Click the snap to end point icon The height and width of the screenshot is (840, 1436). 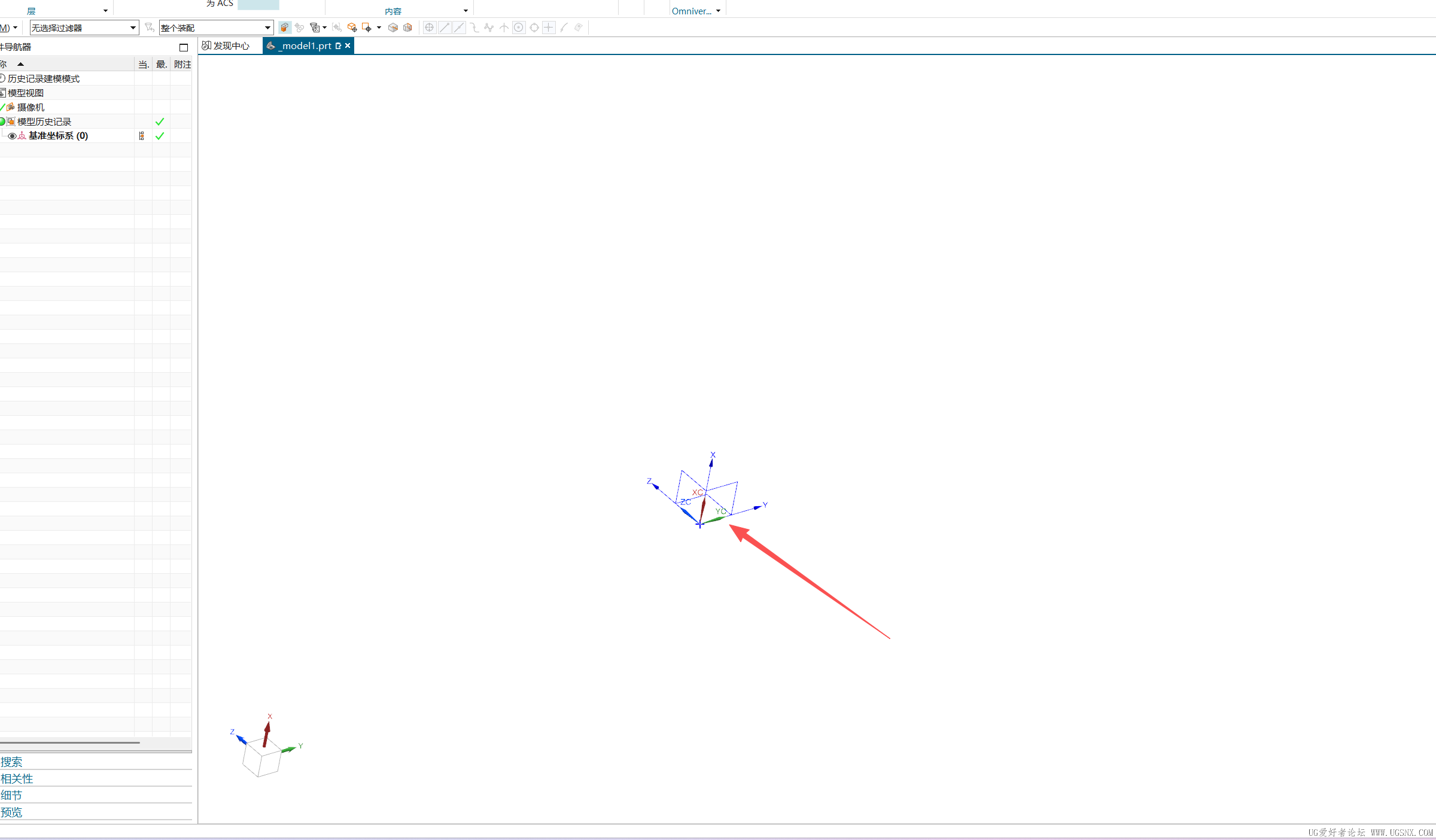pyautogui.click(x=445, y=28)
